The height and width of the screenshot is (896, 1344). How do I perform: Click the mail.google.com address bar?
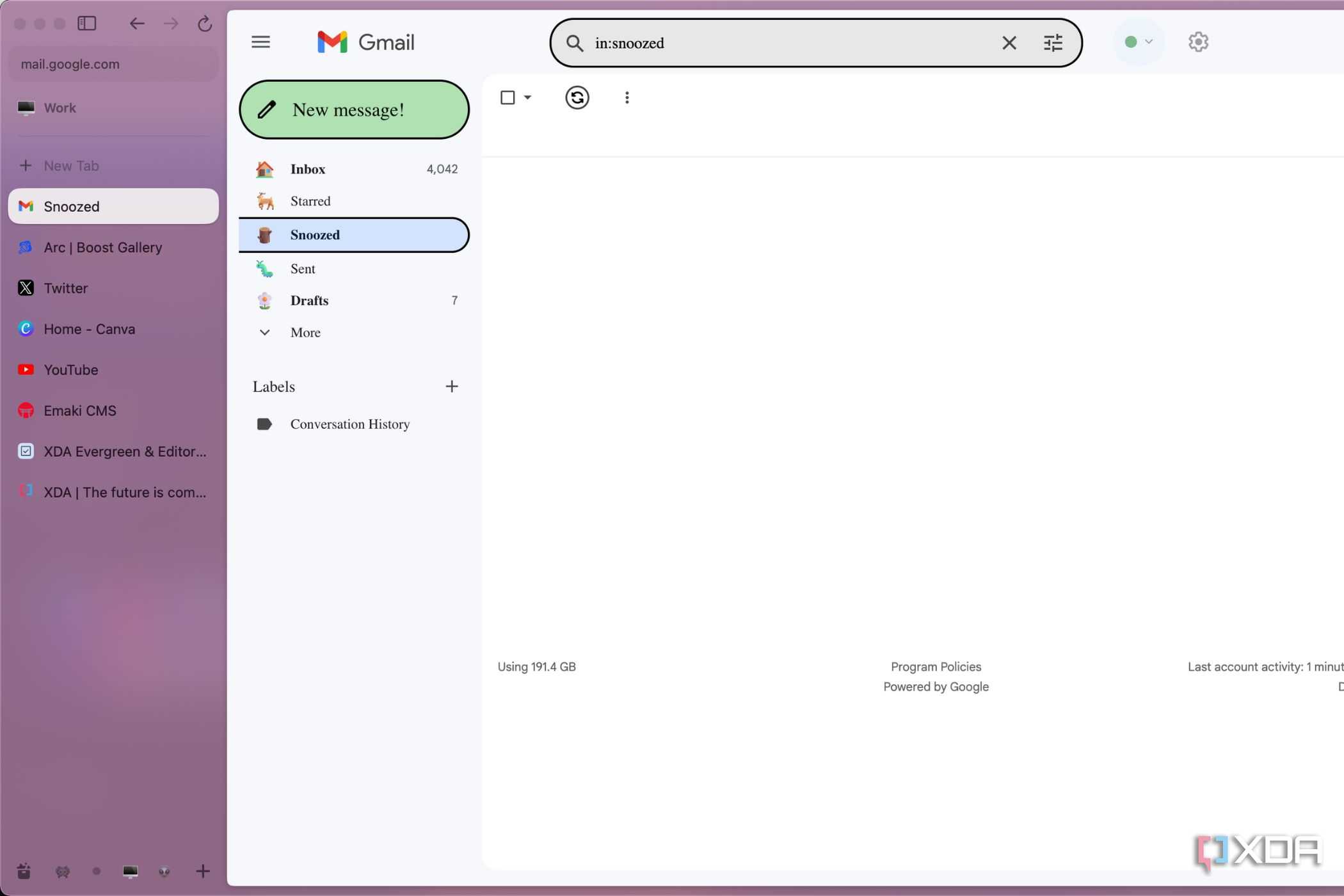113,64
